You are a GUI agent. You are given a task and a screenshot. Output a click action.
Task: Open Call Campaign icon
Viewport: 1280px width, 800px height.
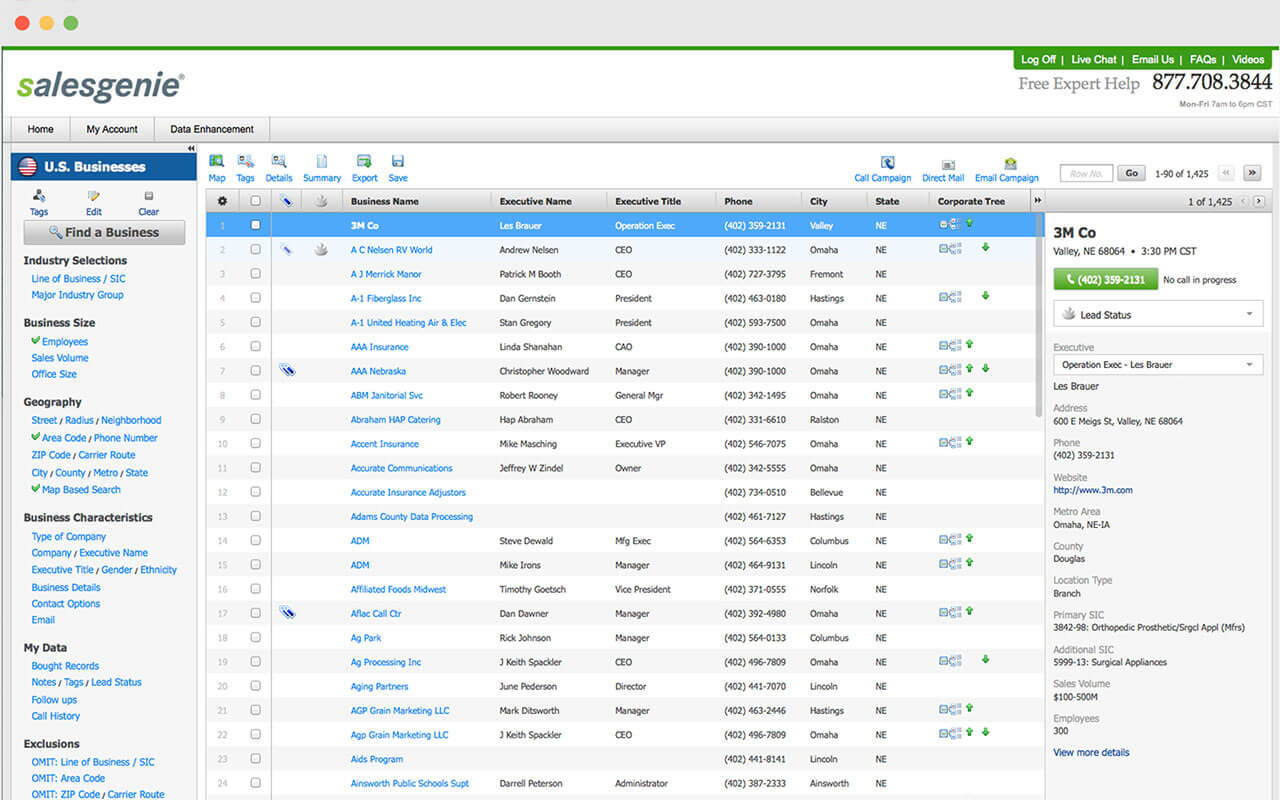pyautogui.click(x=887, y=163)
